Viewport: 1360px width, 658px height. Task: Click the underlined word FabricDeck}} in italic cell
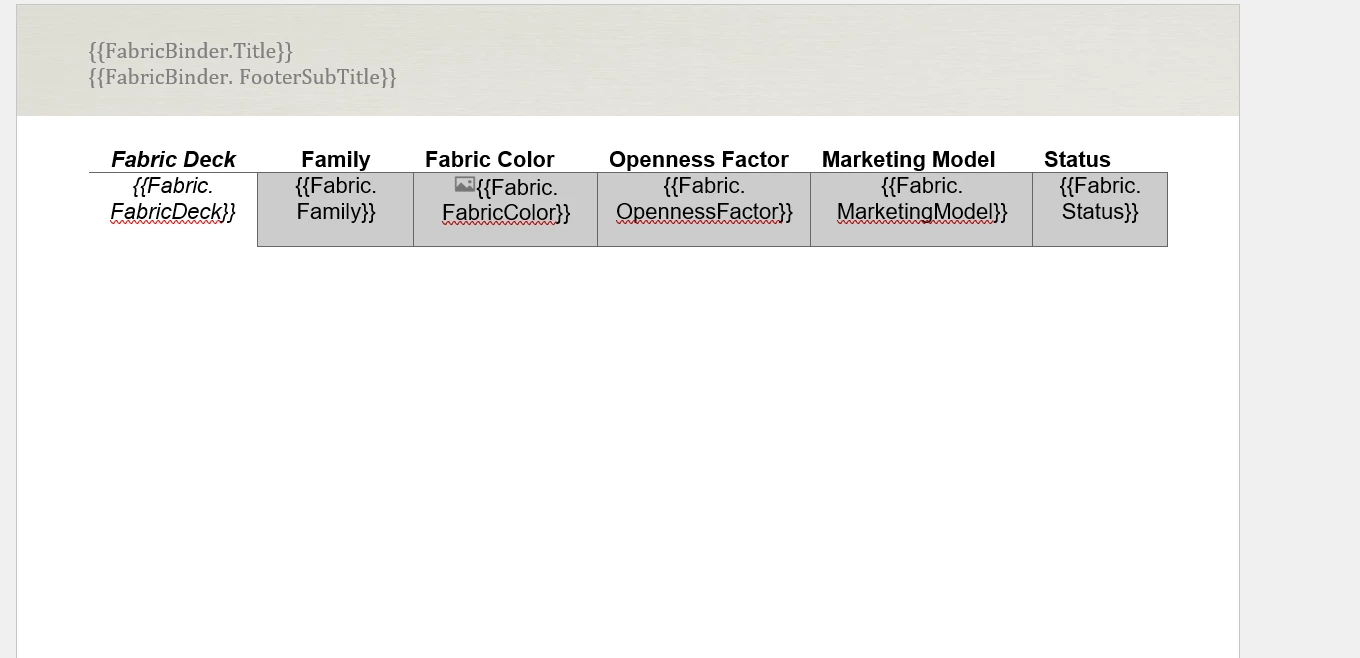(173, 212)
